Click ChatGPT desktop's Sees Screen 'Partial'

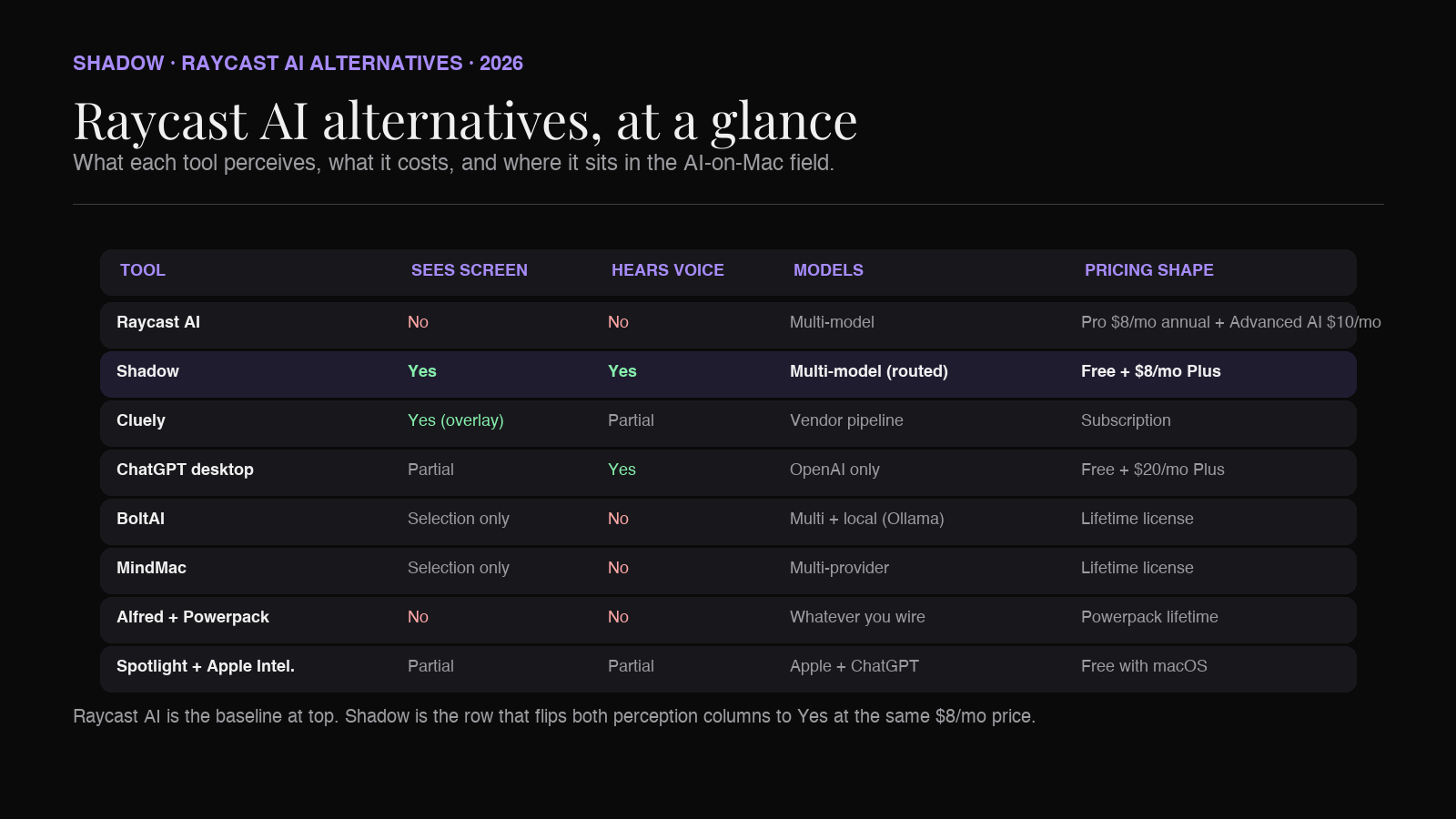click(x=430, y=470)
